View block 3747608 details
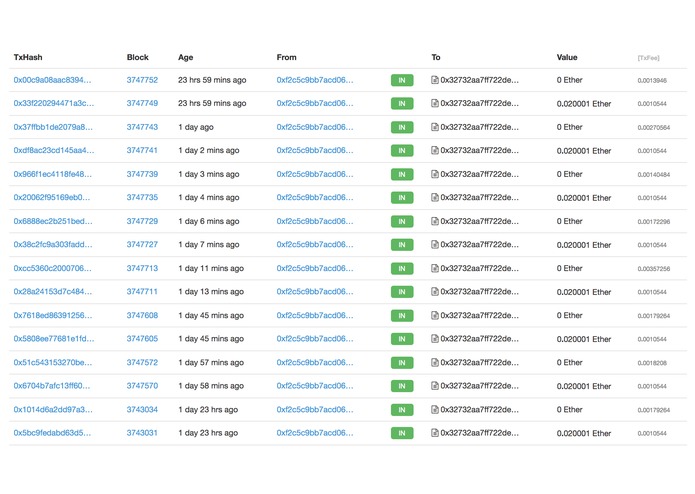 click(x=142, y=315)
